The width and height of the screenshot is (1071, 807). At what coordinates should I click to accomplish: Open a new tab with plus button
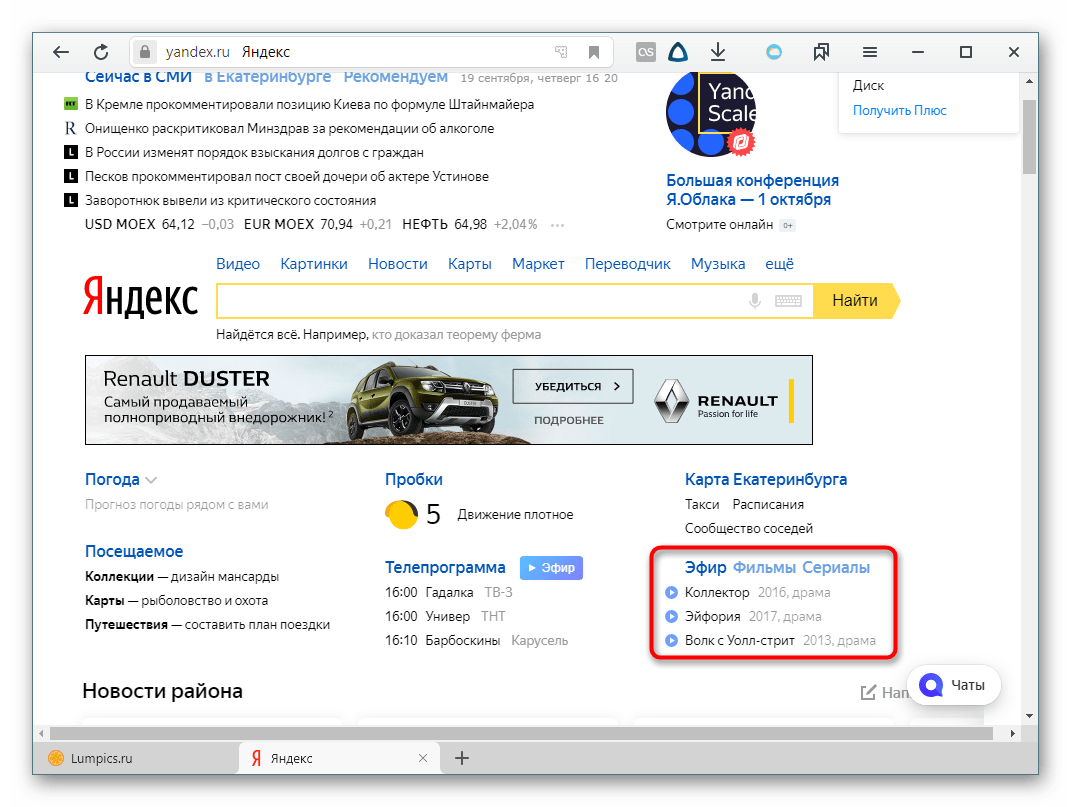coord(462,758)
